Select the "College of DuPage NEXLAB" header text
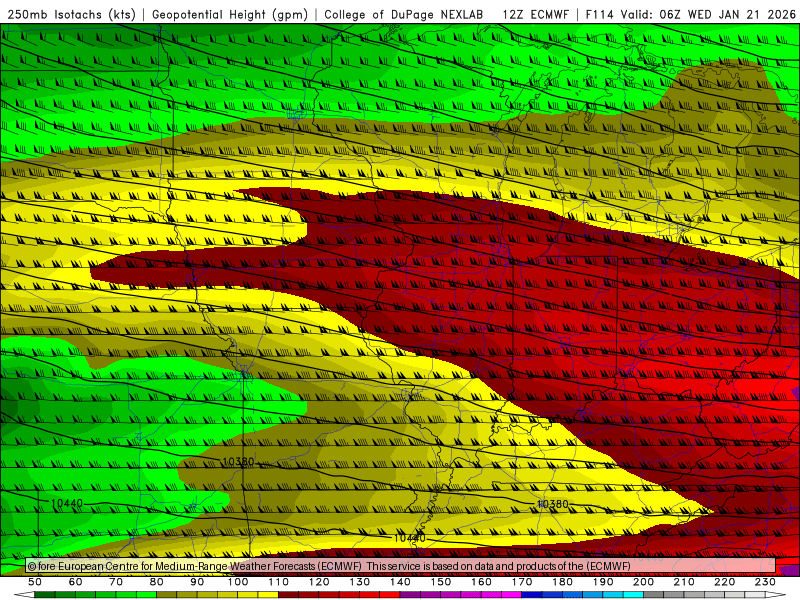Image resolution: width=800 pixels, height=600 pixels. tap(404, 15)
